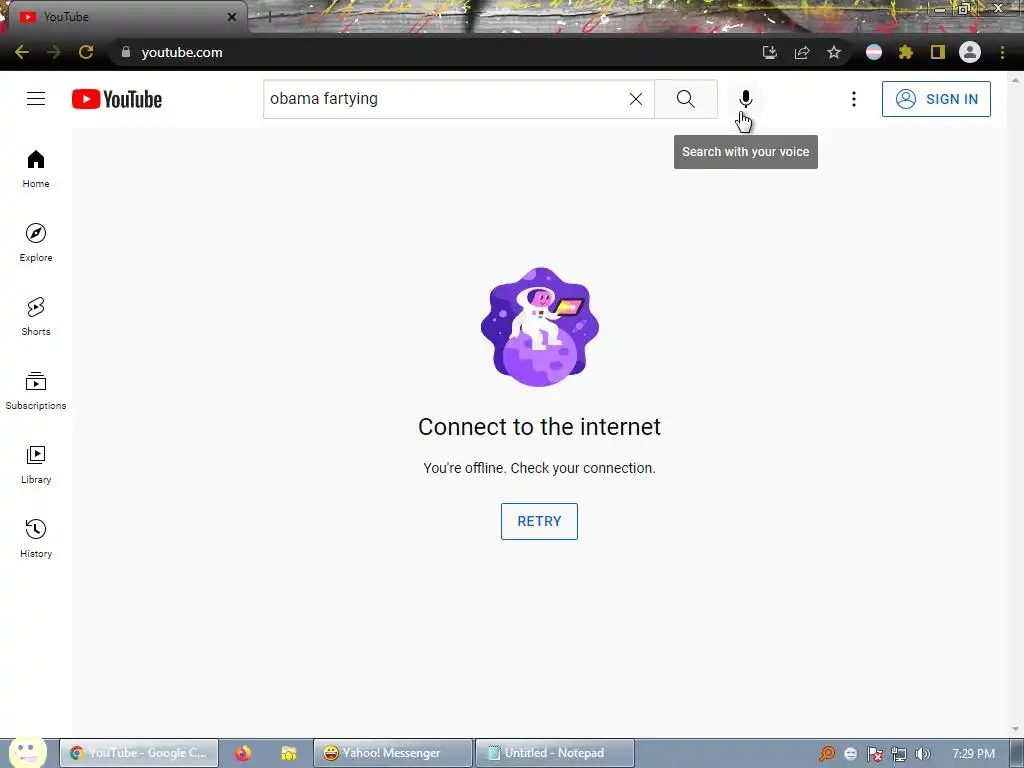Image resolution: width=1024 pixels, height=768 pixels.
Task: Open the Chrome profile avatar
Action: tap(970, 52)
